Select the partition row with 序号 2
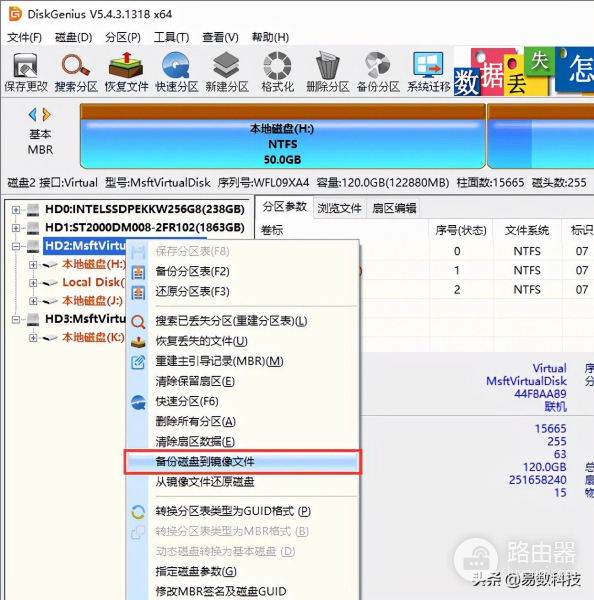The width and height of the screenshot is (594, 600). point(477,290)
